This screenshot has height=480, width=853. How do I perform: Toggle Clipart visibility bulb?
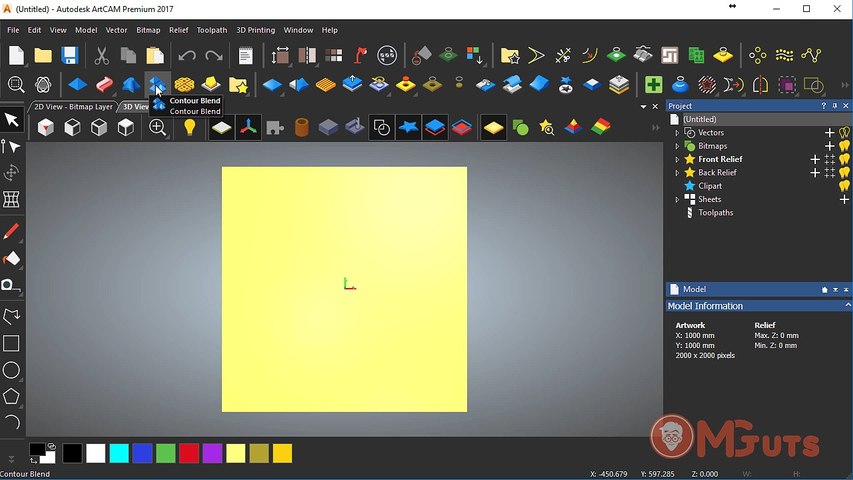(844, 186)
